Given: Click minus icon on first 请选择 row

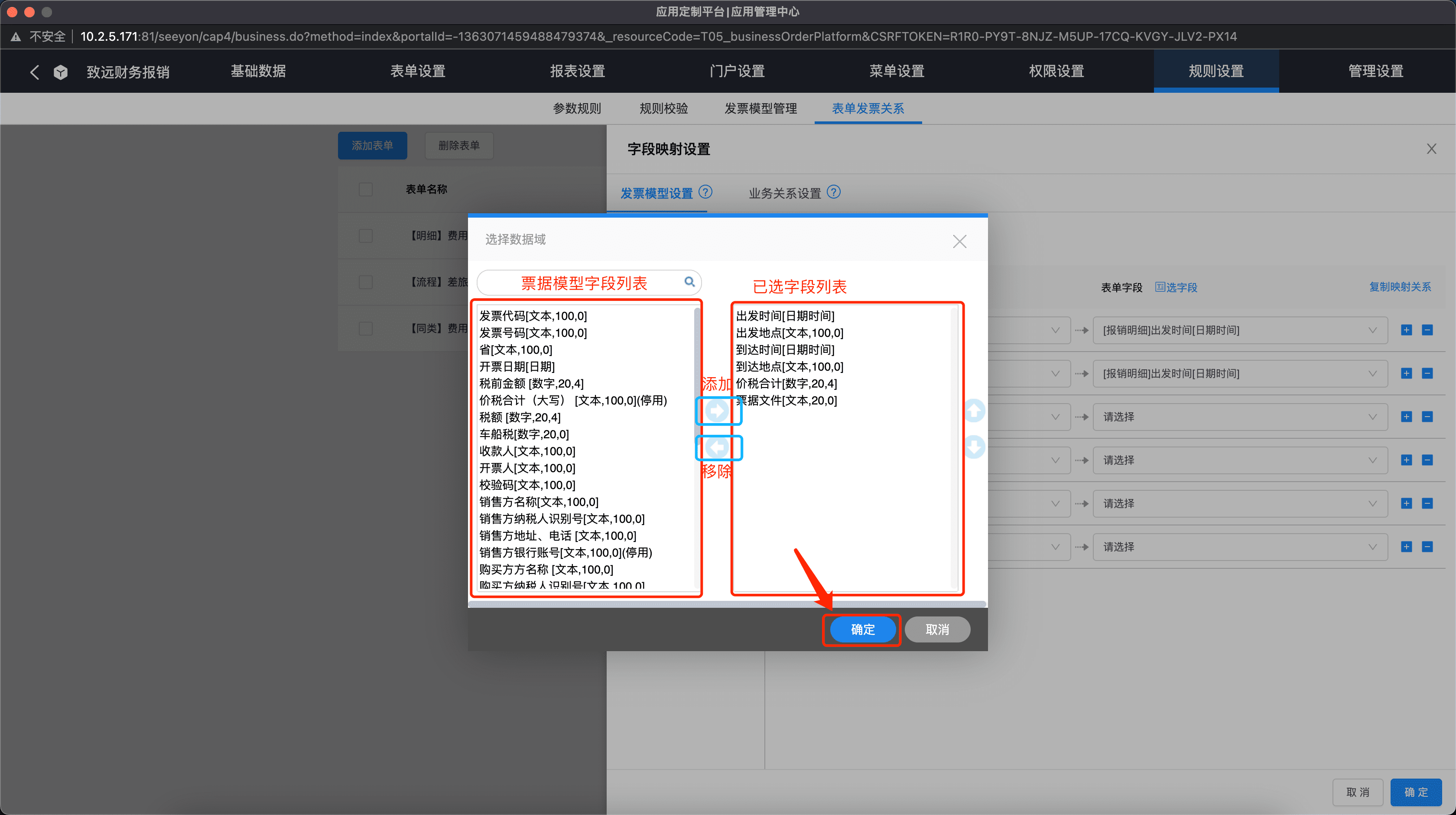Looking at the screenshot, I should tap(1427, 417).
